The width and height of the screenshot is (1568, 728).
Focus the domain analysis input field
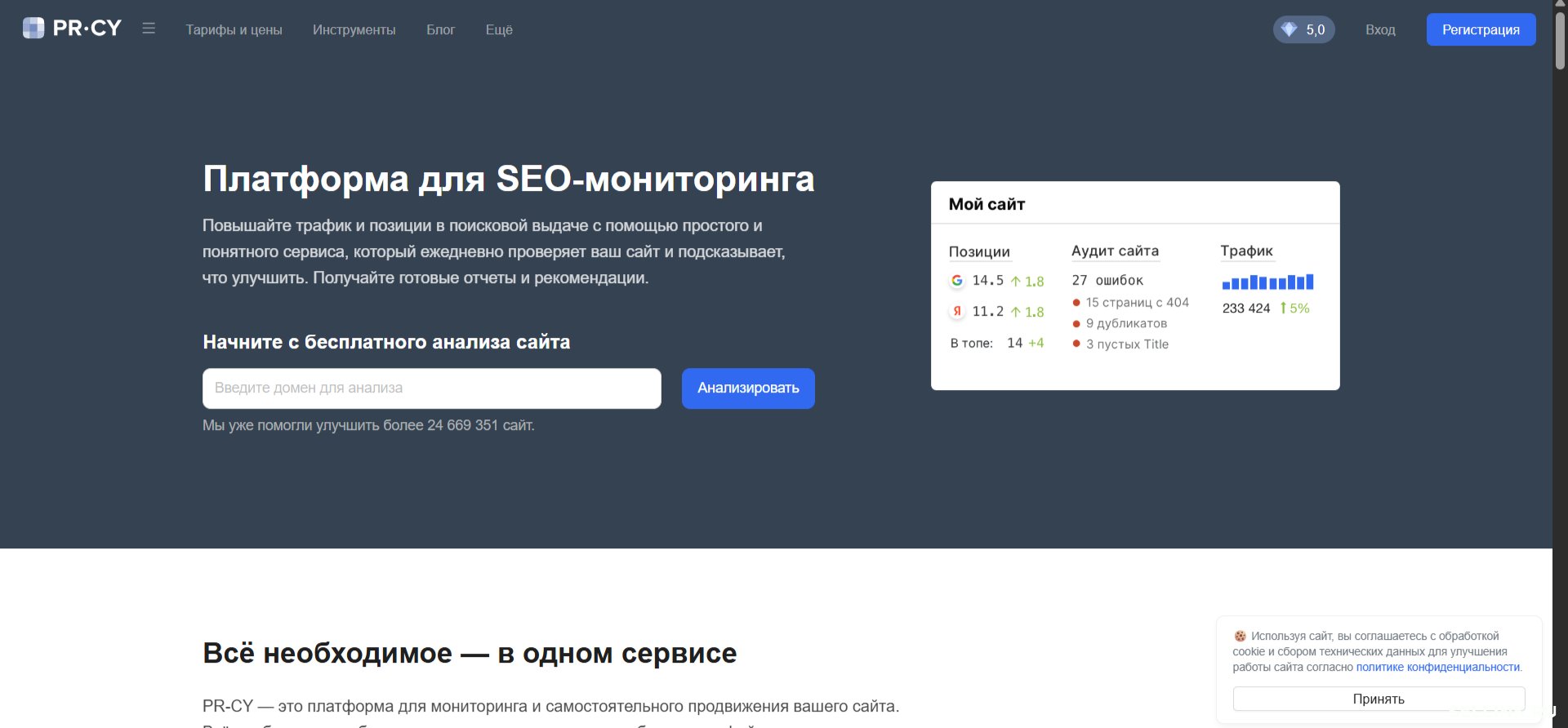point(431,388)
